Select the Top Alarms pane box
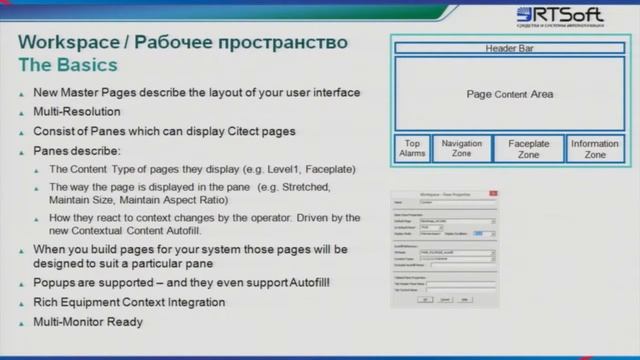Viewport: 640px width, 360px height. tap(412, 149)
